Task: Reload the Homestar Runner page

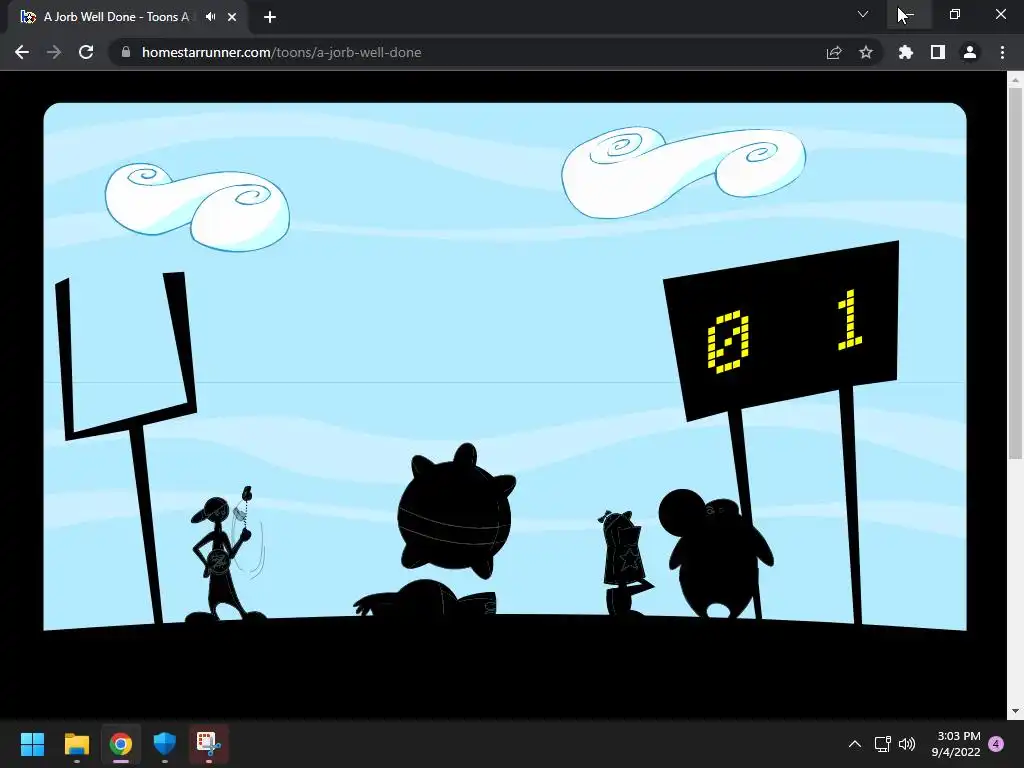Action: point(86,52)
